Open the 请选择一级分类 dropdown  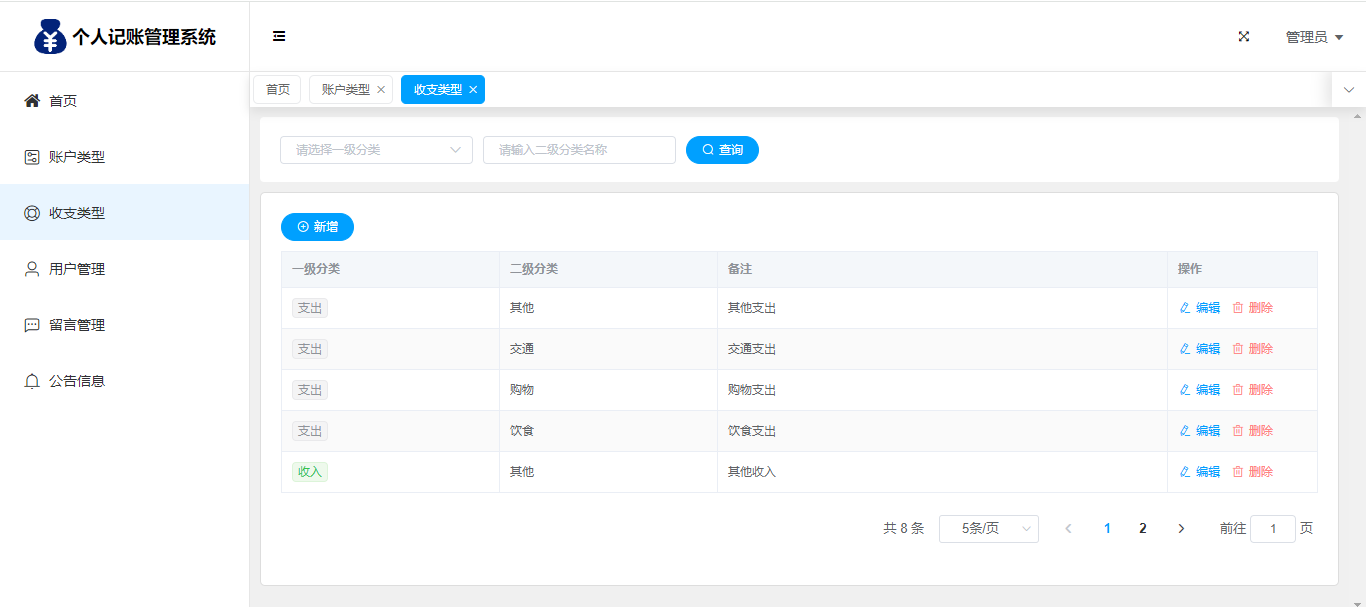[376, 150]
